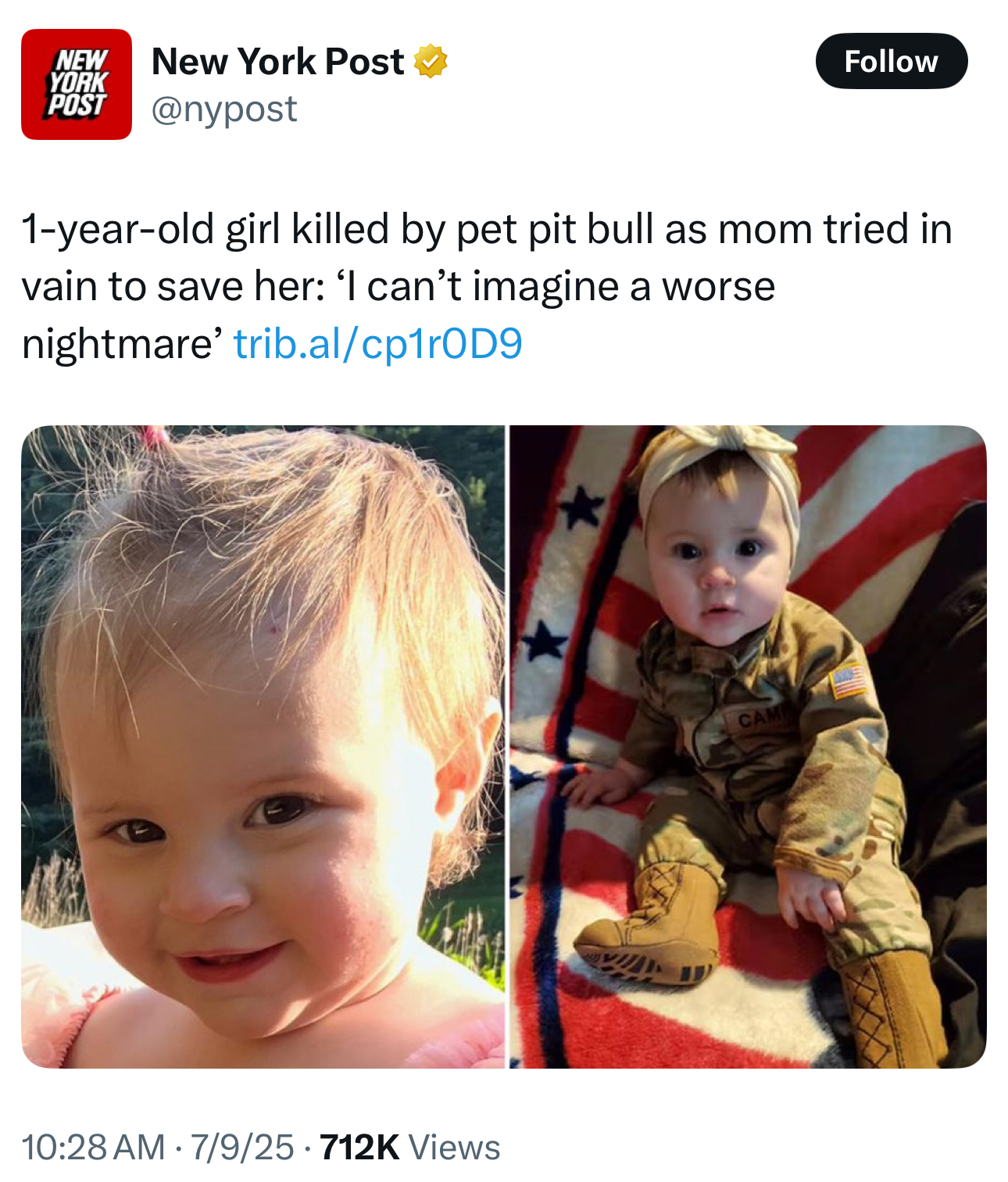Image resolution: width=1008 pixels, height=1182 pixels.
Task: Click the flag patch on the baby's sleeve
Action: (849, 679)
